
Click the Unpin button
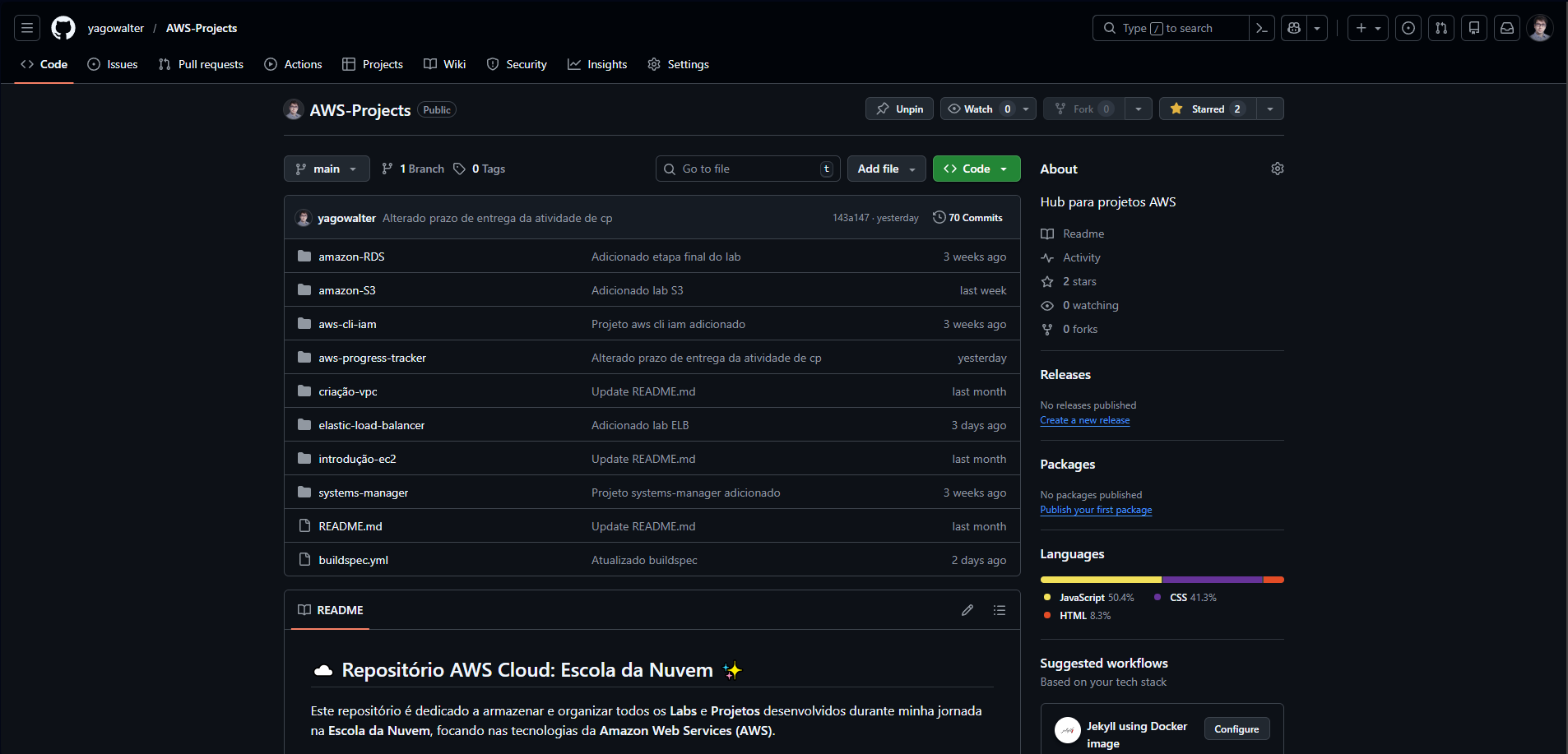(899, 109)
